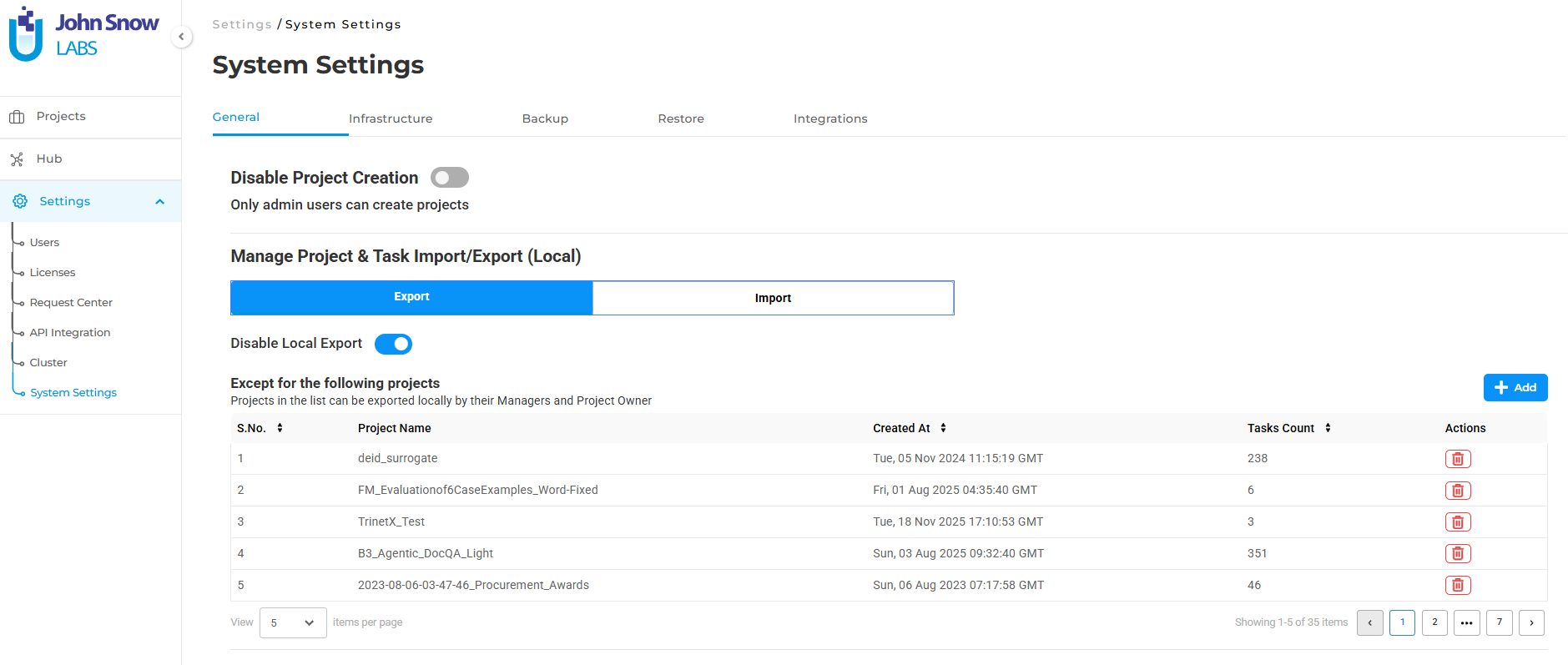The width and height of the screenshot is (1568, 665).
Task: Open the Backup tab
Action: (x=545, y=118)
